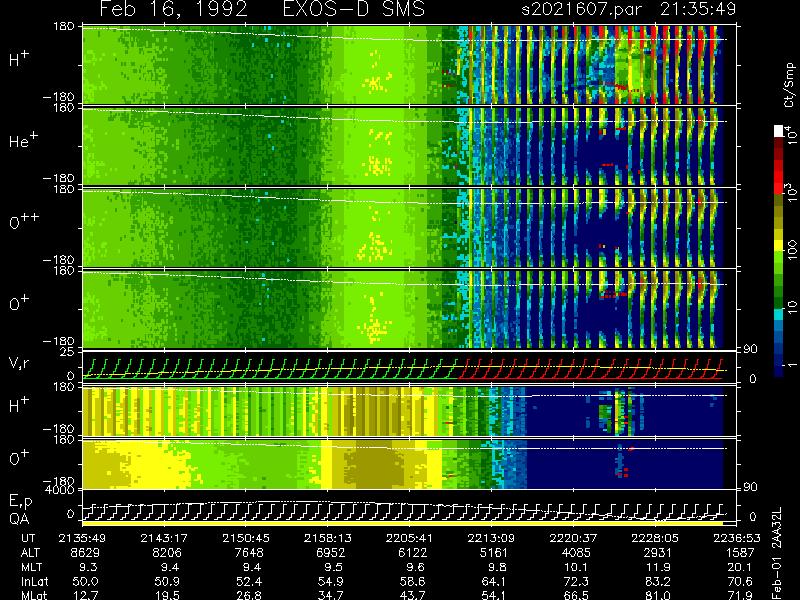Click the UT value '2135:49'
Viewport: 800px width, 600px height.
[x=82, y=538]
